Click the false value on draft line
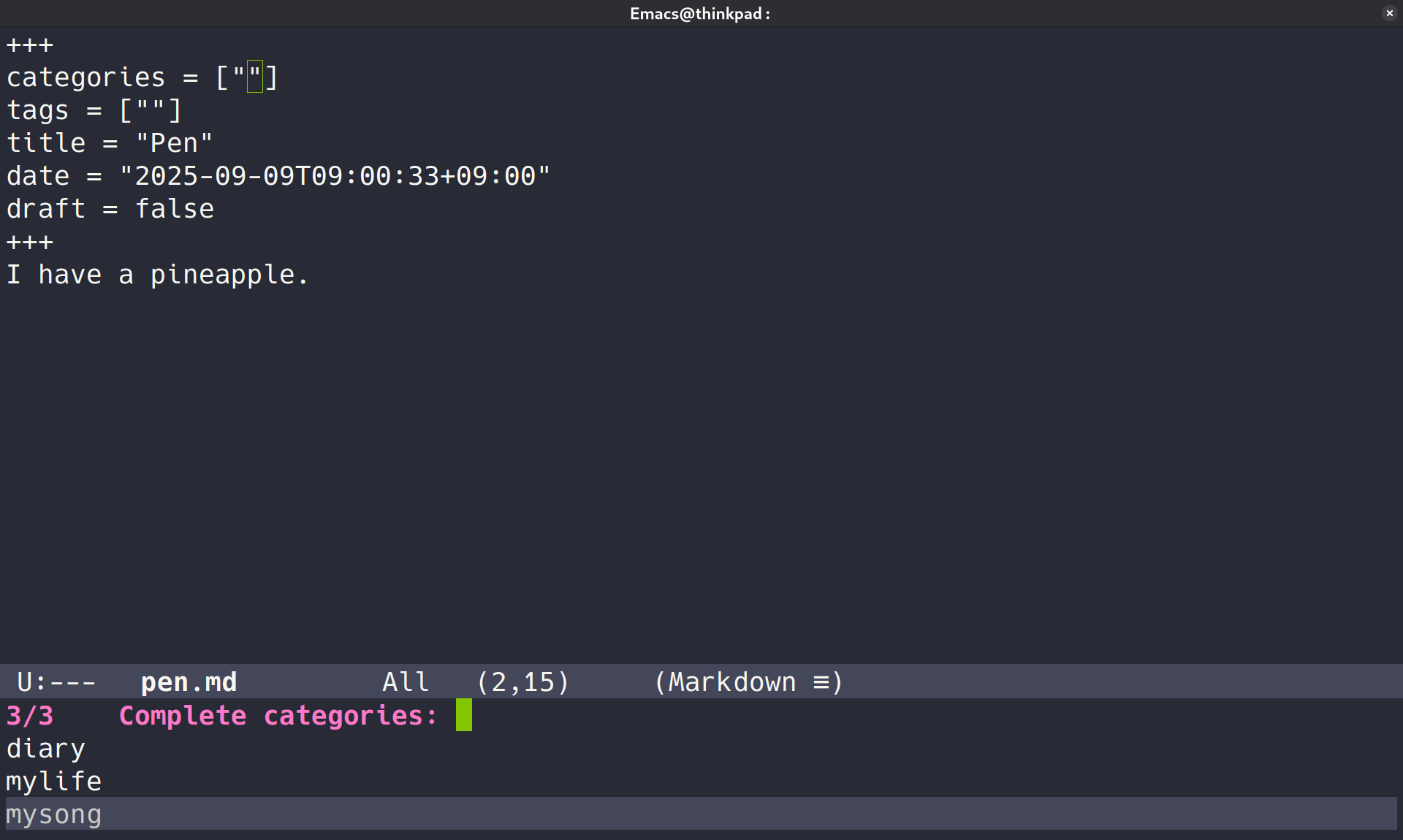The width and height of the screenshot is (1403, 840). (x=175, y=209)
